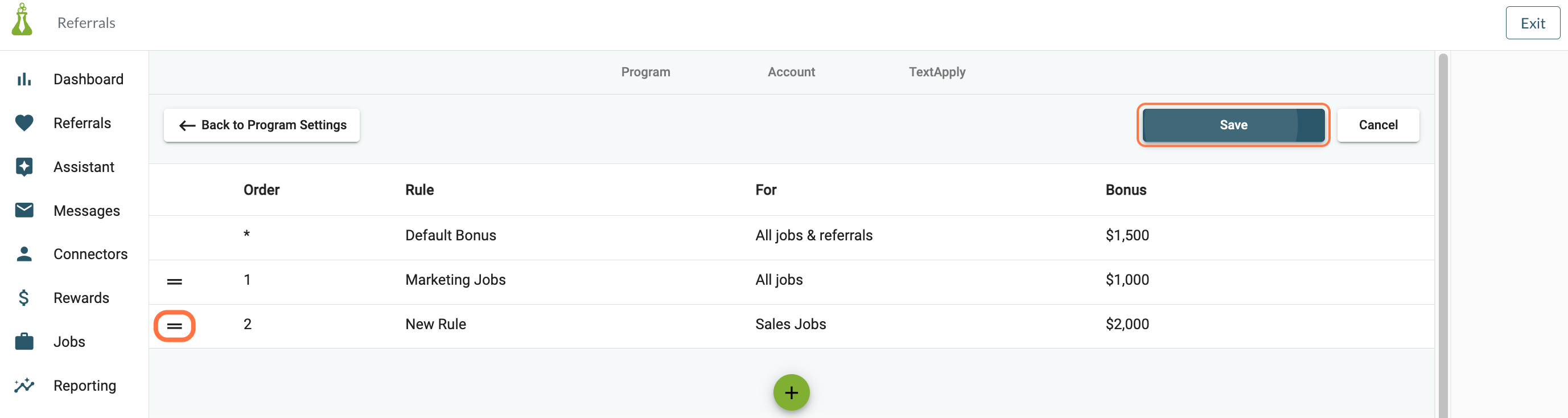Open the Assistant sparkle icon
The width and height of the screenshot is (1568, 418).
click(24, 167)
